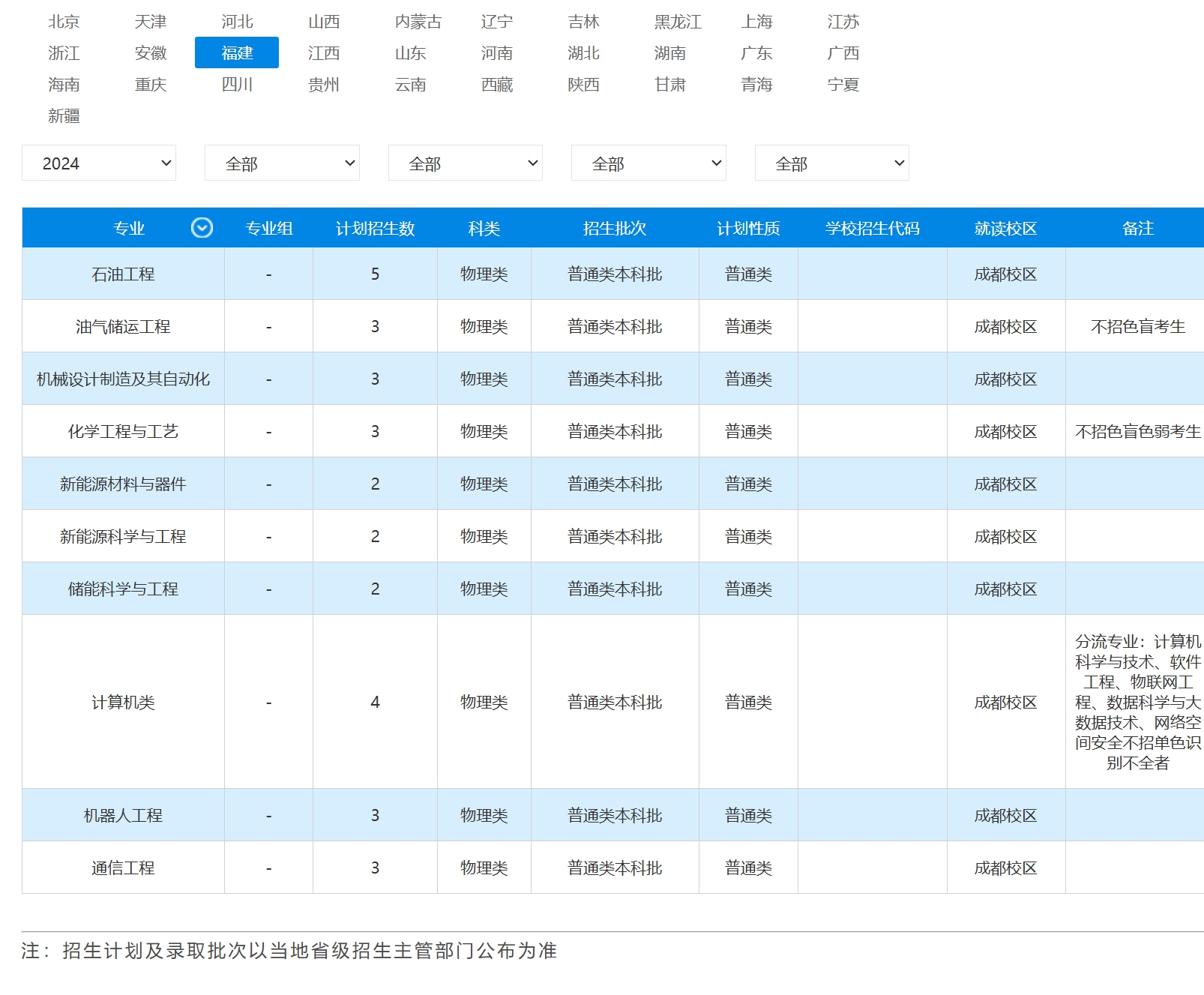Select the 黑龙江 province
Image resolution: width=1204 pixels, height=995 pixels.
click(x=677, y=22)
